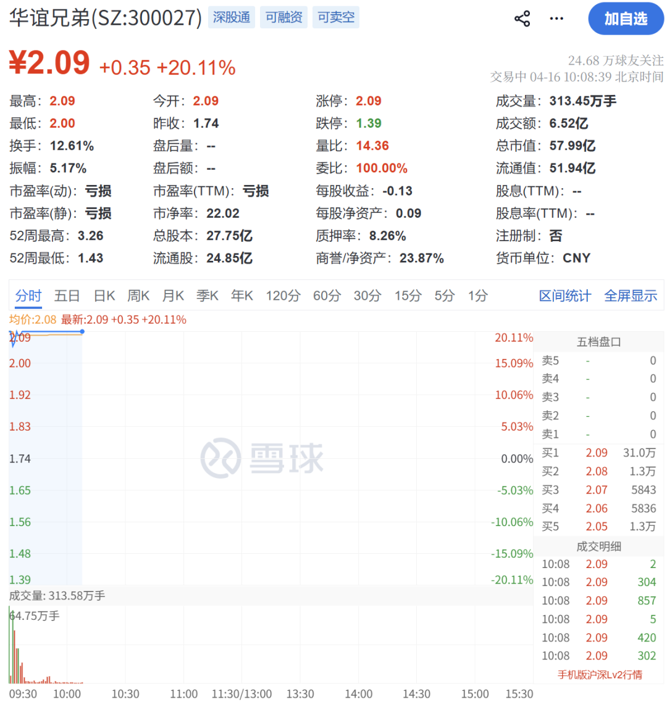The width and height of the screenshot is (667, 705).
Task: Click the share icon near the title
Action: 522,18
